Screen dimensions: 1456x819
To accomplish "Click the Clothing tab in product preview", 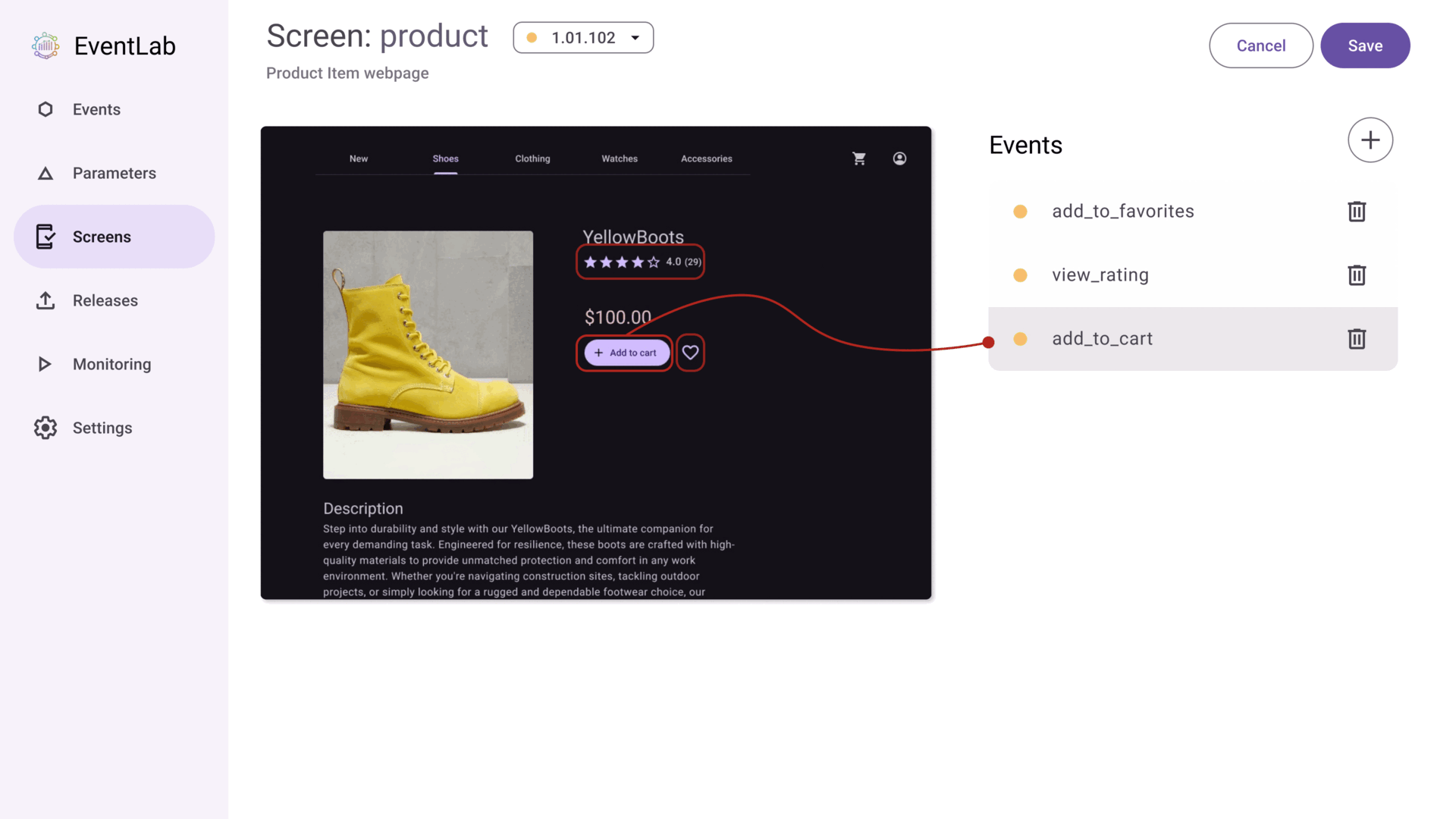I will (532, 158).
